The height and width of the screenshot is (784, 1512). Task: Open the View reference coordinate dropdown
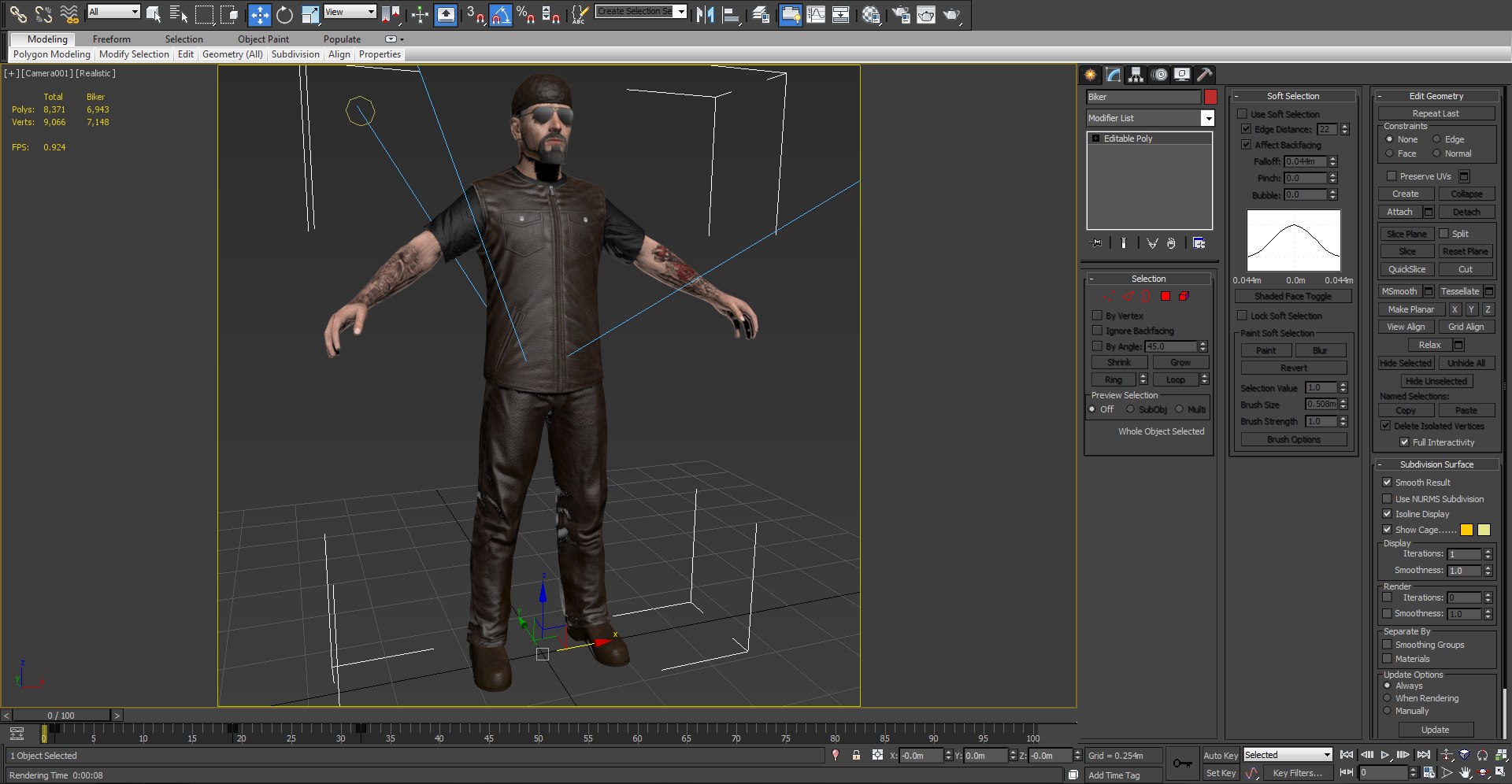(x=350, y=12)
